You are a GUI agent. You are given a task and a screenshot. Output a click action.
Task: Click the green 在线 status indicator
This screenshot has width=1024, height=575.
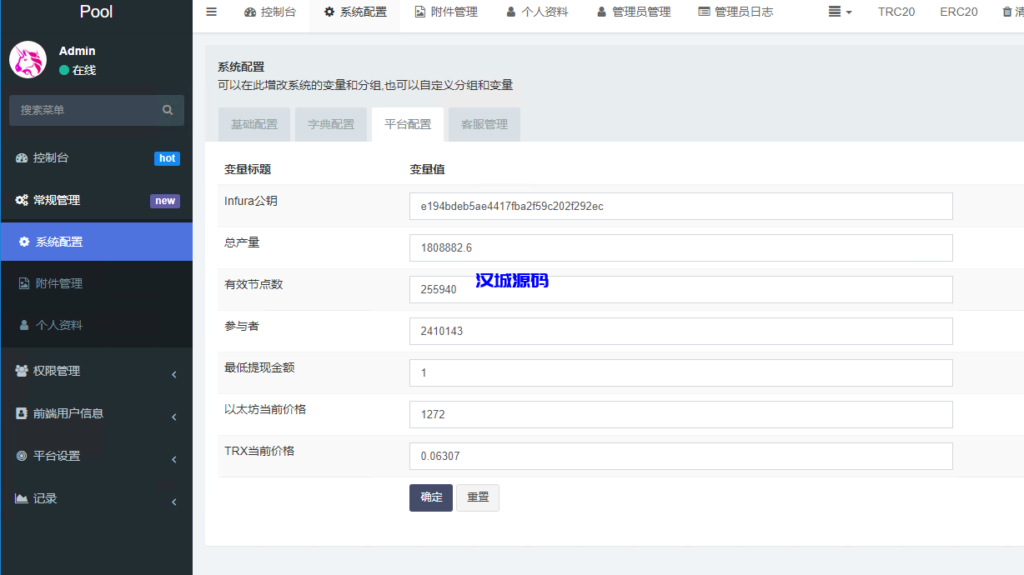click(64, 70)
